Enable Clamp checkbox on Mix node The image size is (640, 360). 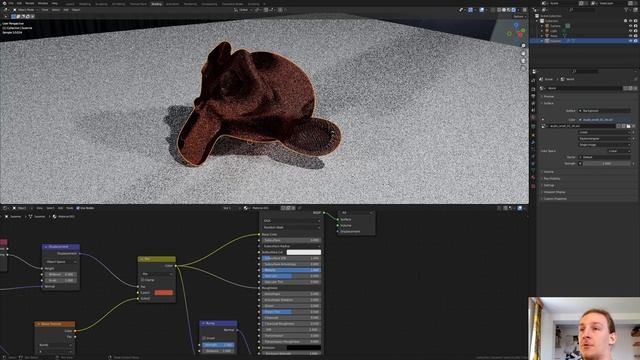click(142, 280)
